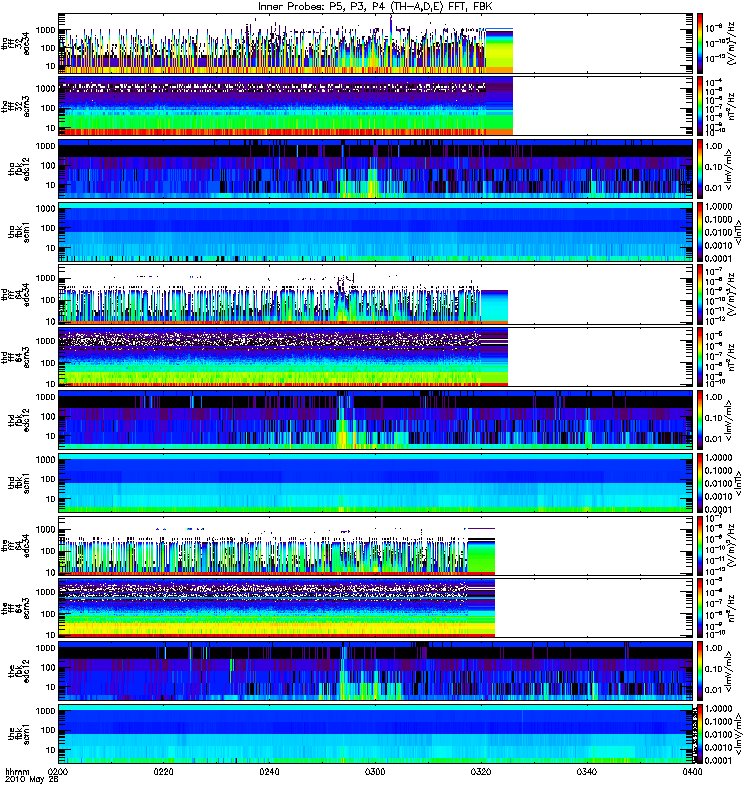Click the 0200 time axis label
The width and height of the screenshot is (750, 800).
pos(58,771)
